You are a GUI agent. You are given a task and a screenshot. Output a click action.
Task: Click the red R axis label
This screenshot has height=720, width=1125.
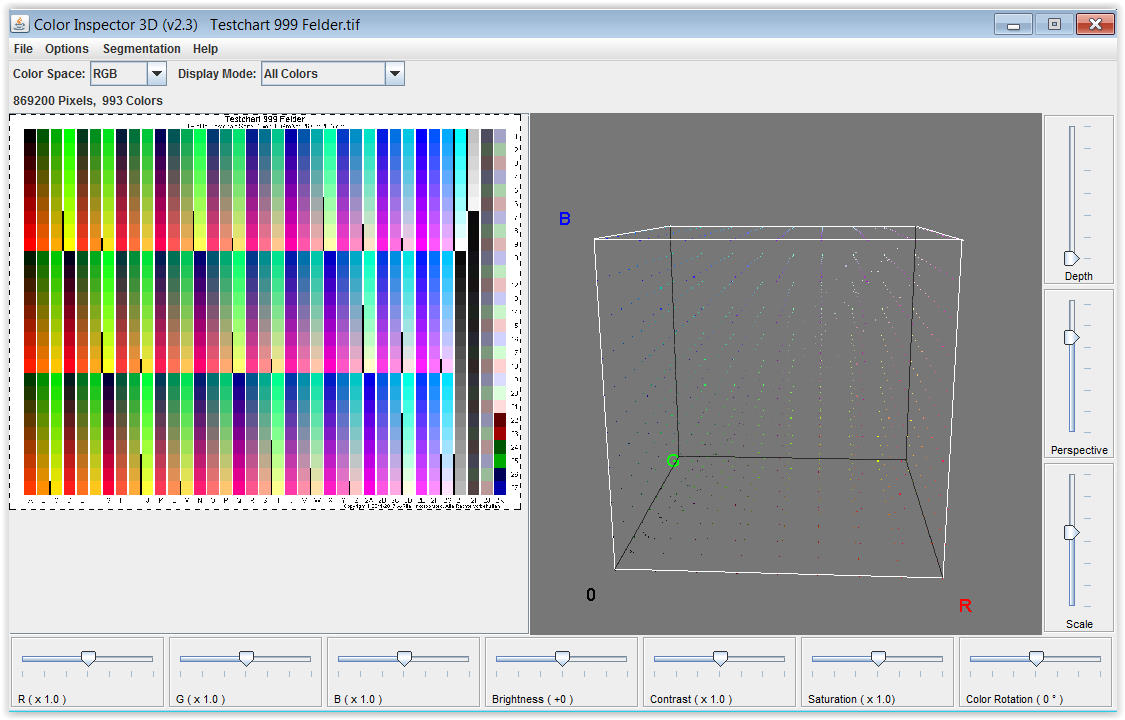click(965, 606)
